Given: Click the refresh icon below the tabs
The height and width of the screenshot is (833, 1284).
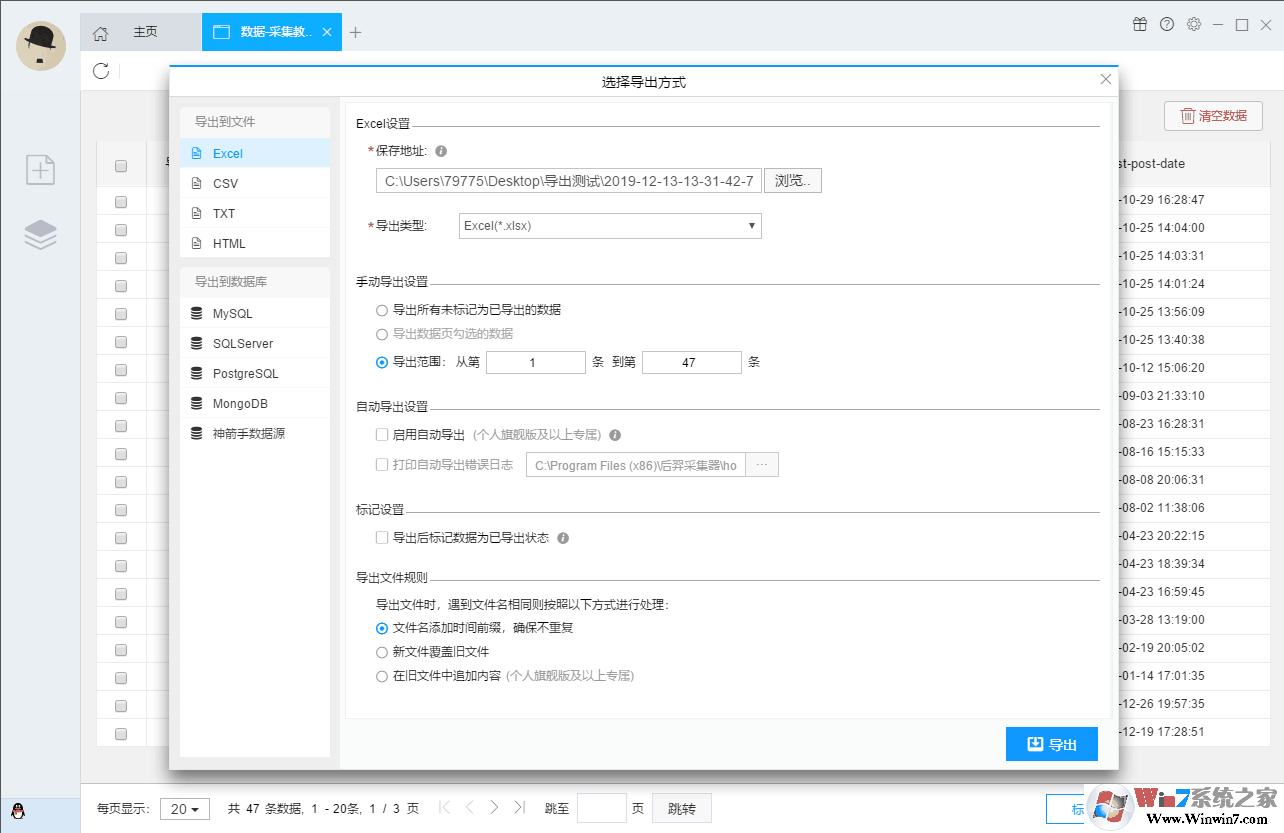Looking at the screenshot, I should [100, 71].
